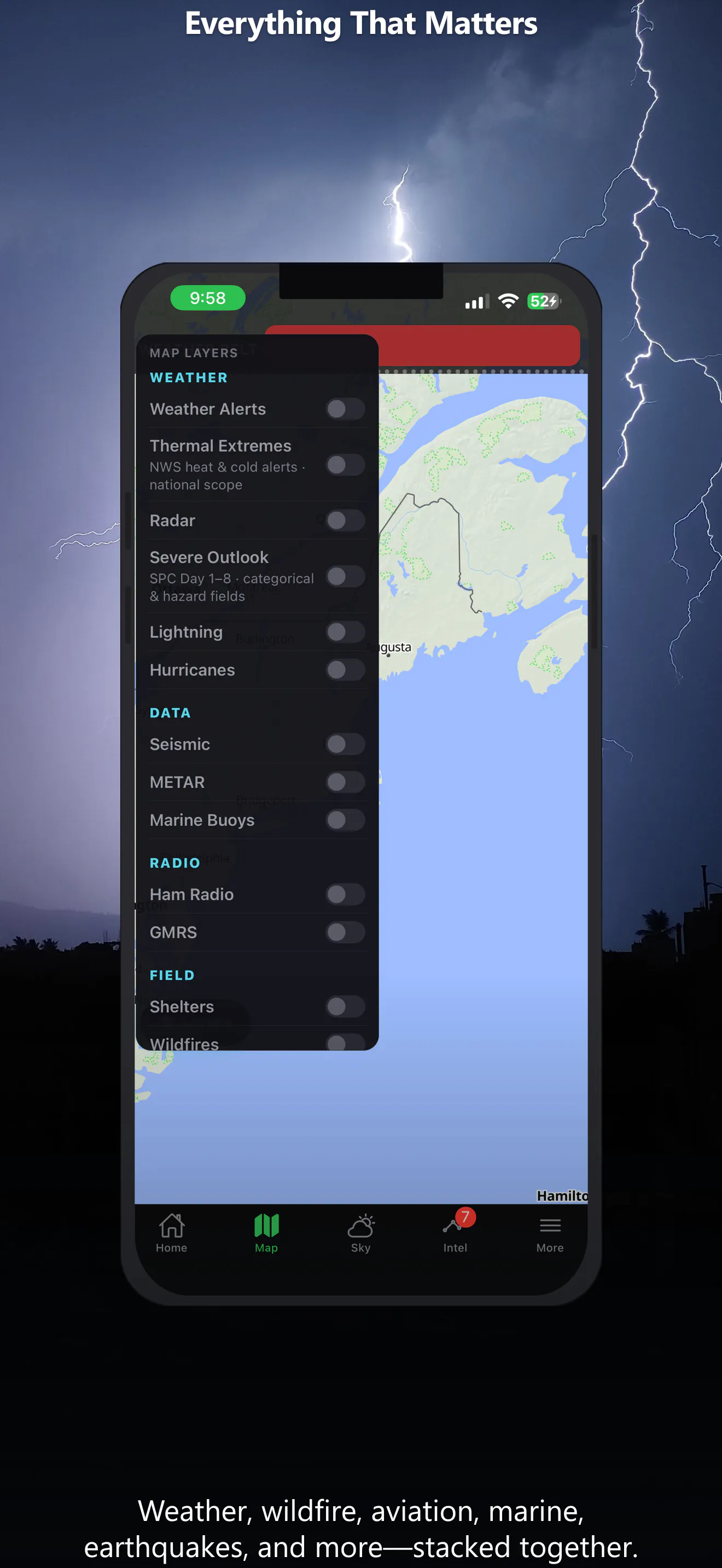Click the RADIO section header
722x1568 pixels.
[174, 863]
